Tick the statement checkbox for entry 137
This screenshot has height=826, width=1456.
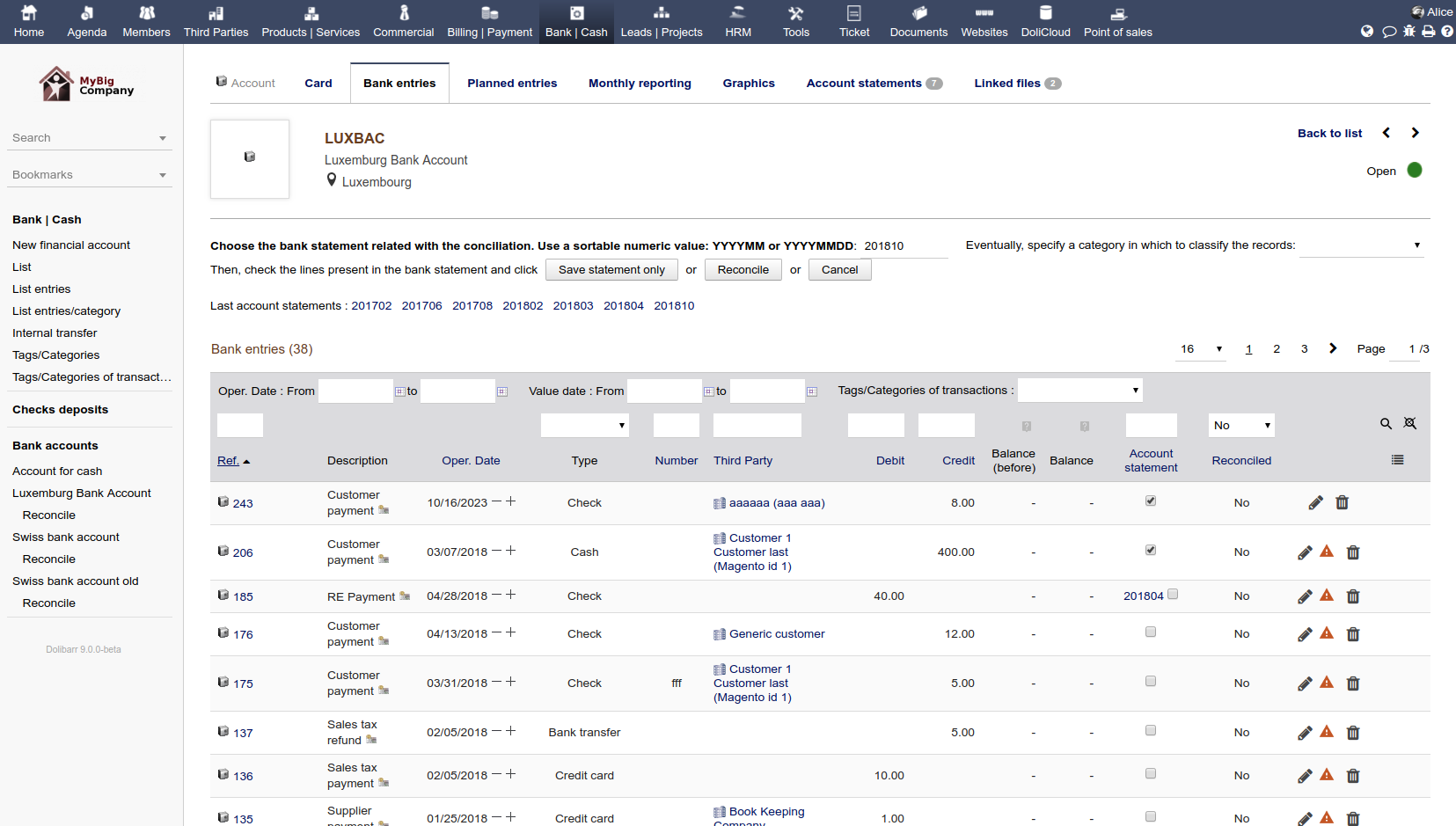click(x=1150, y=731)
